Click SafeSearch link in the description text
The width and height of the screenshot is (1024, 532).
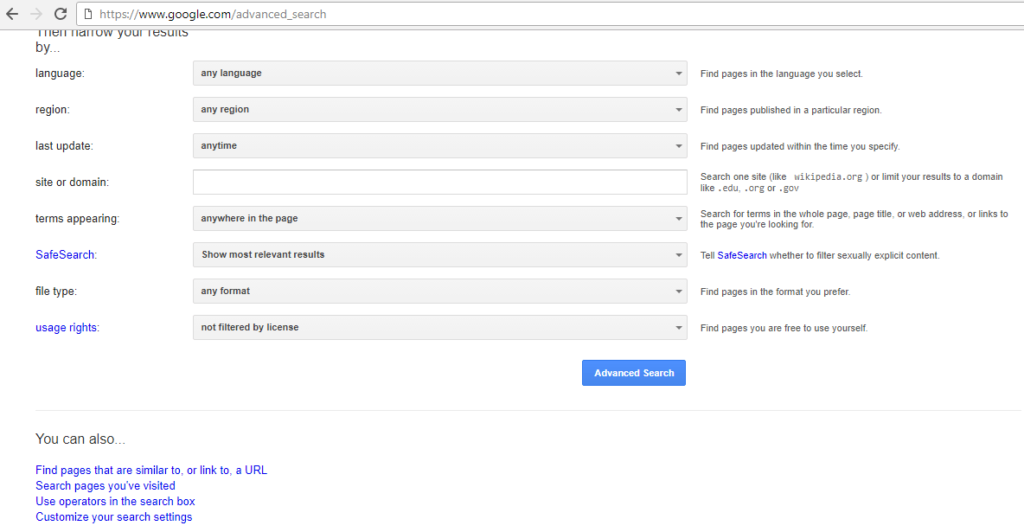[742, 255]
